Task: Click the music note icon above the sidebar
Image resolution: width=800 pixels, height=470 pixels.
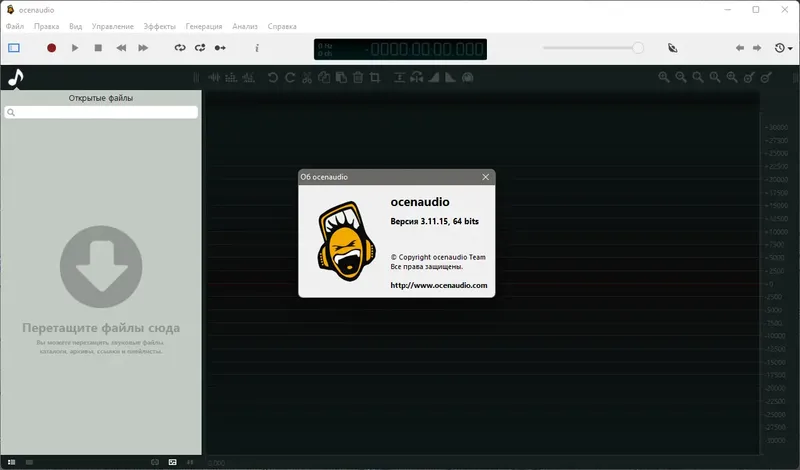Action: coord(16,78)
